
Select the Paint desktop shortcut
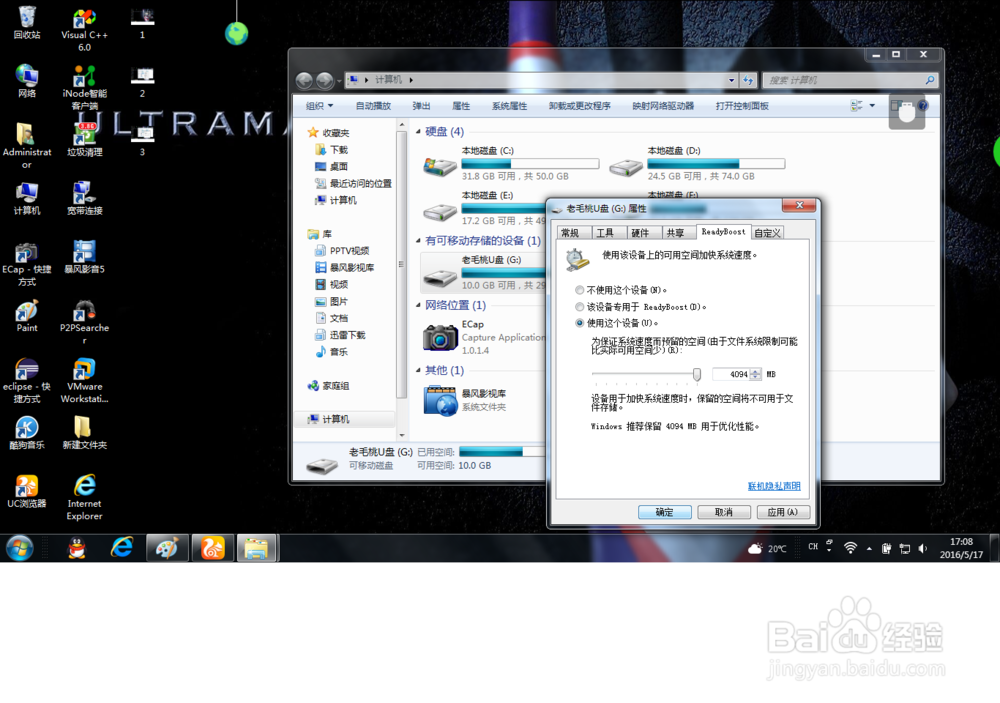pos(27,316)
